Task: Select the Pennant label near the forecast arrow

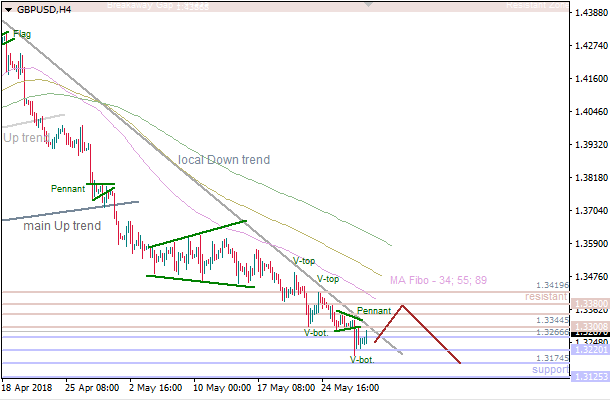Action: 373,311
